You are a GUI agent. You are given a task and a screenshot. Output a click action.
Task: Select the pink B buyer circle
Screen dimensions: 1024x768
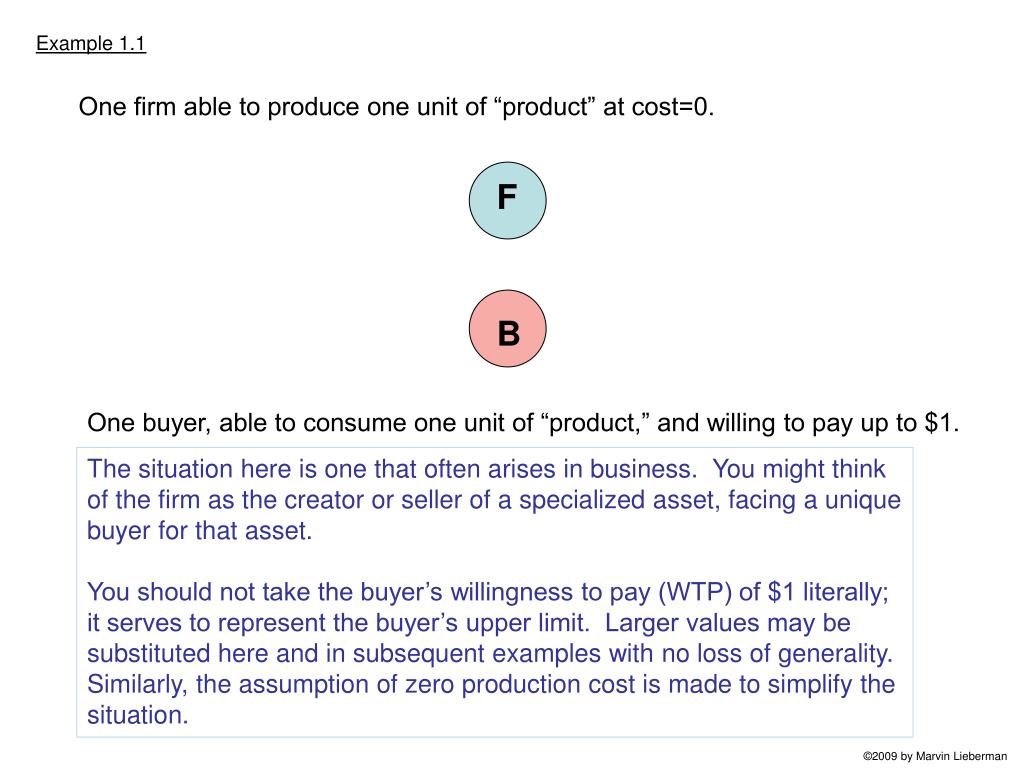click(507, 328)
